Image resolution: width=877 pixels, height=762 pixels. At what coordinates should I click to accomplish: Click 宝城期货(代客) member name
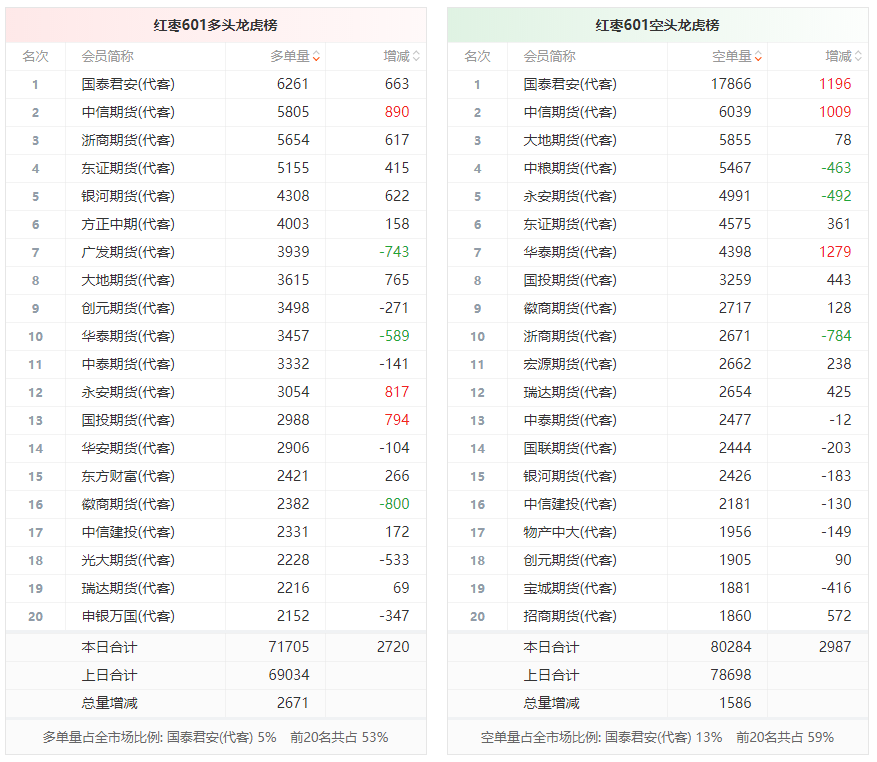click(570, 588)
